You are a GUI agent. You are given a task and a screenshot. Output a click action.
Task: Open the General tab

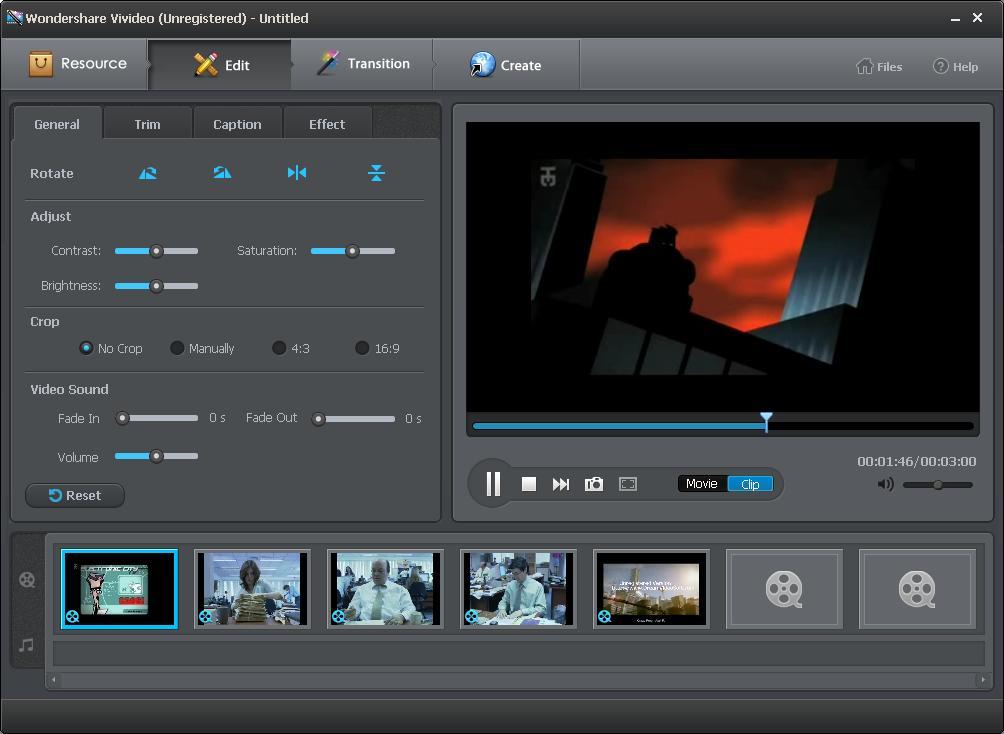coord(57,124)
